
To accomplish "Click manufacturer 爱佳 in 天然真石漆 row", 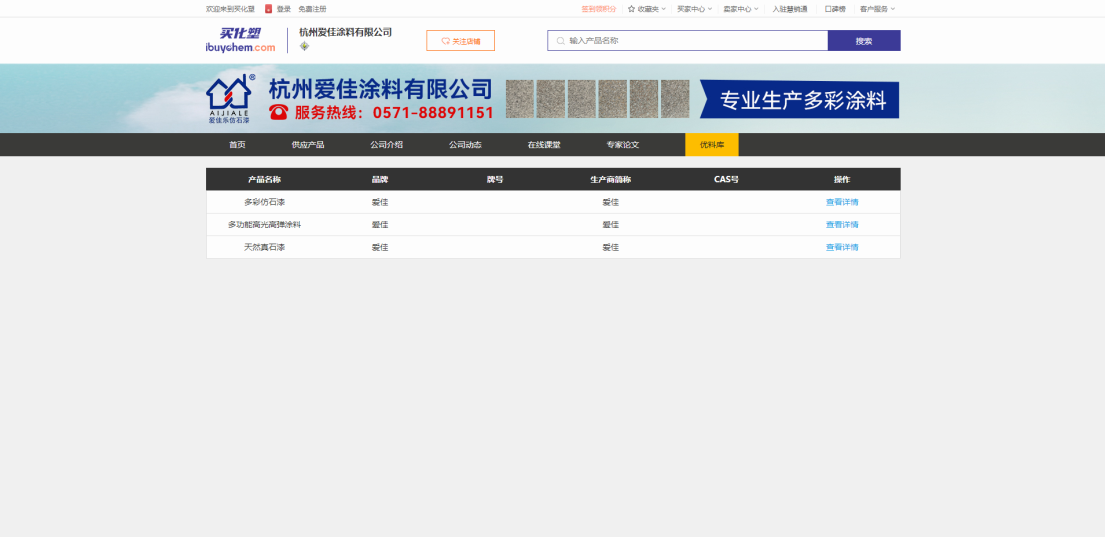I will point(610,247).
